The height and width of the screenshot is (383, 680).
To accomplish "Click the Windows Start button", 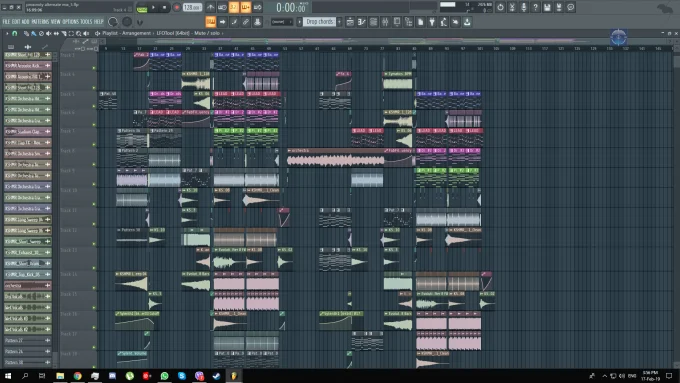I will click(x=8, y=376).
